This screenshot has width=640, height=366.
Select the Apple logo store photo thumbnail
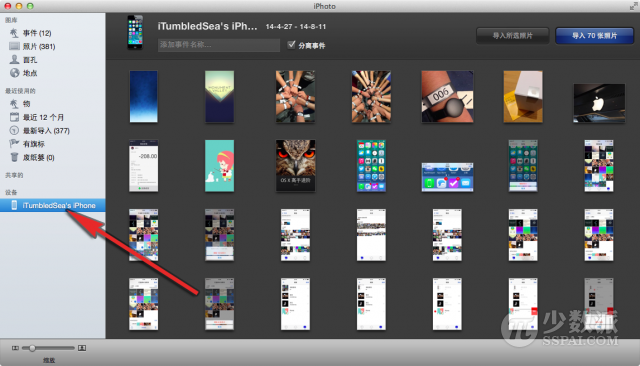click(599, 103)
